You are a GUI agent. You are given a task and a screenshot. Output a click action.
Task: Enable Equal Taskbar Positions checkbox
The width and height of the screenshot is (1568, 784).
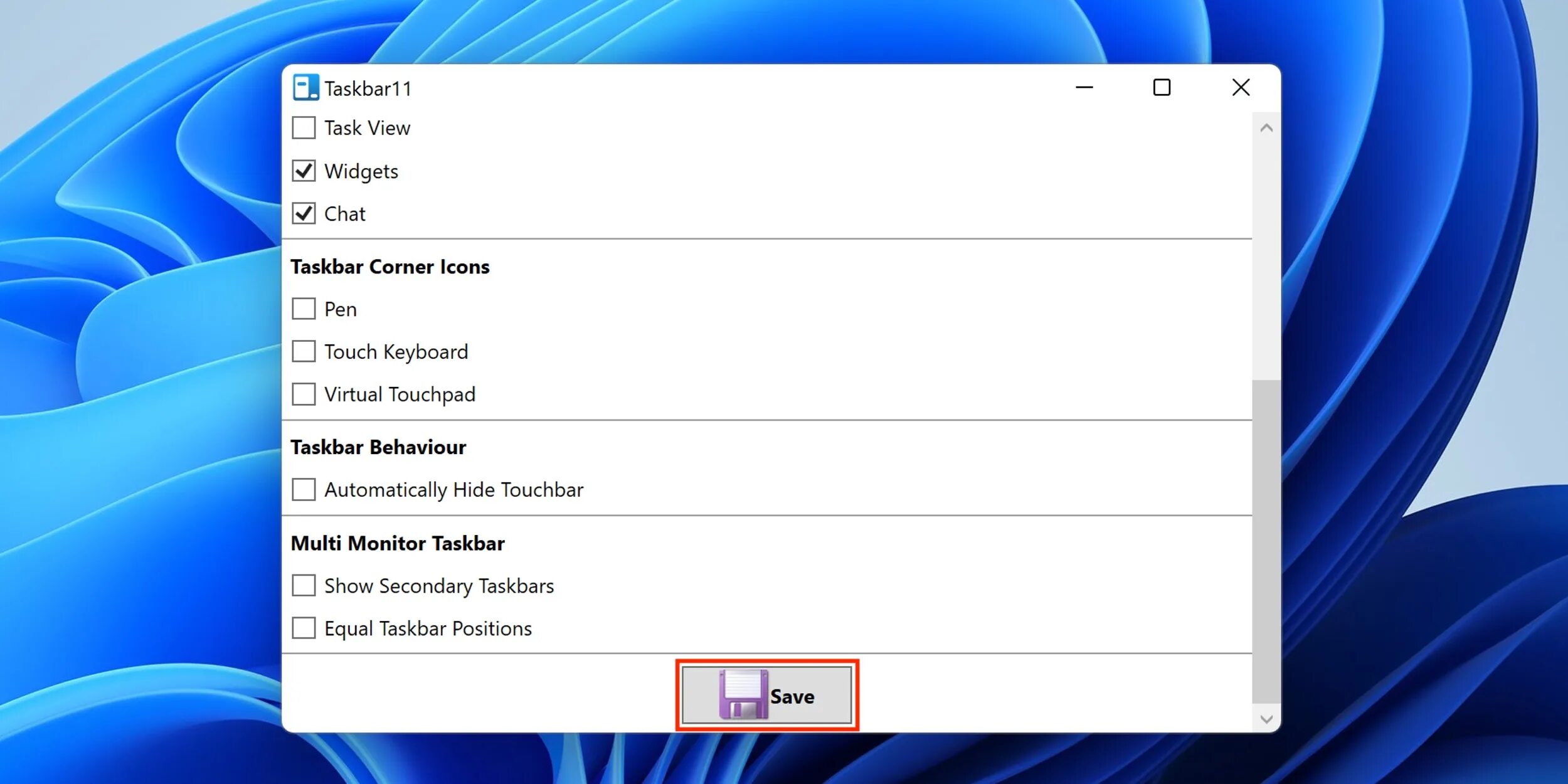click(304, 628)
